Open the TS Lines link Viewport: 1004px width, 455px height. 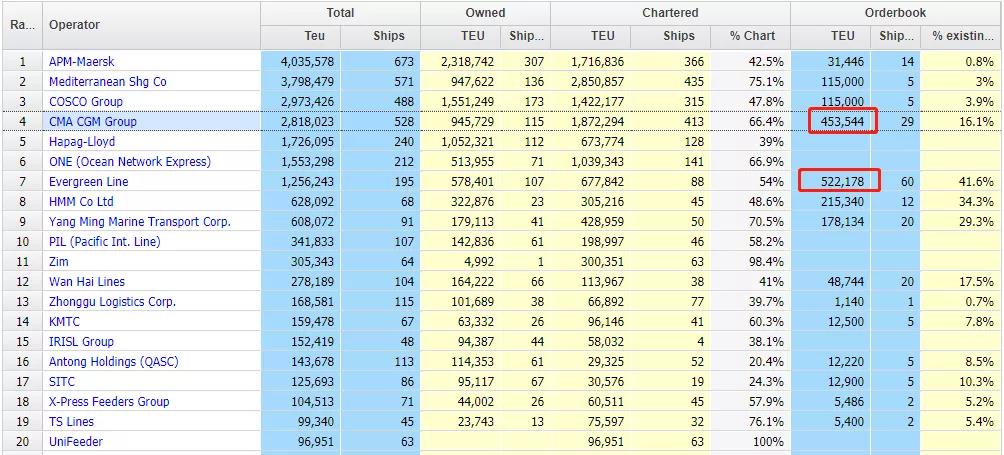(x=71, y=422)
